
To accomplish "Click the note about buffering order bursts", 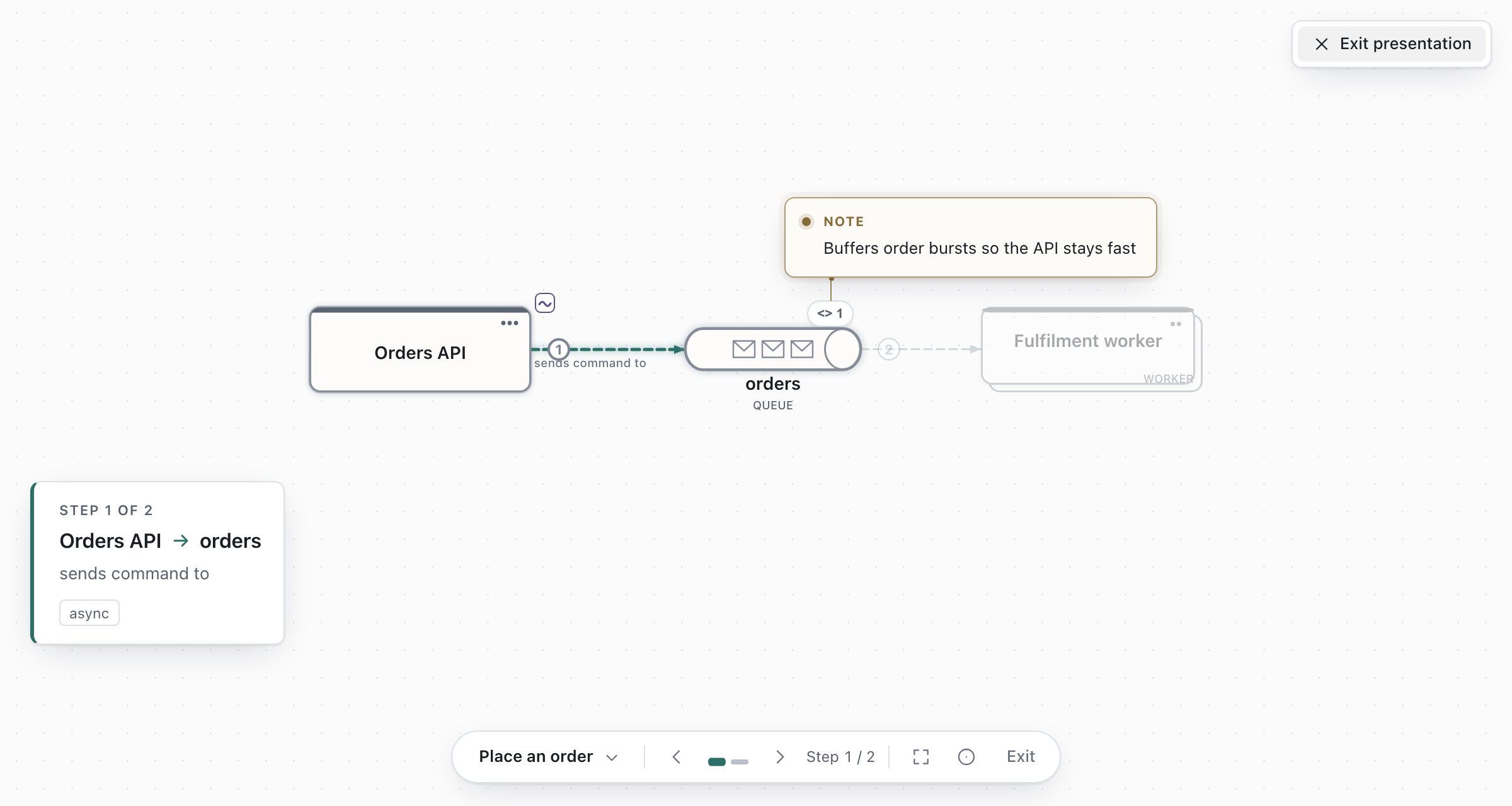I will point(971,237).
